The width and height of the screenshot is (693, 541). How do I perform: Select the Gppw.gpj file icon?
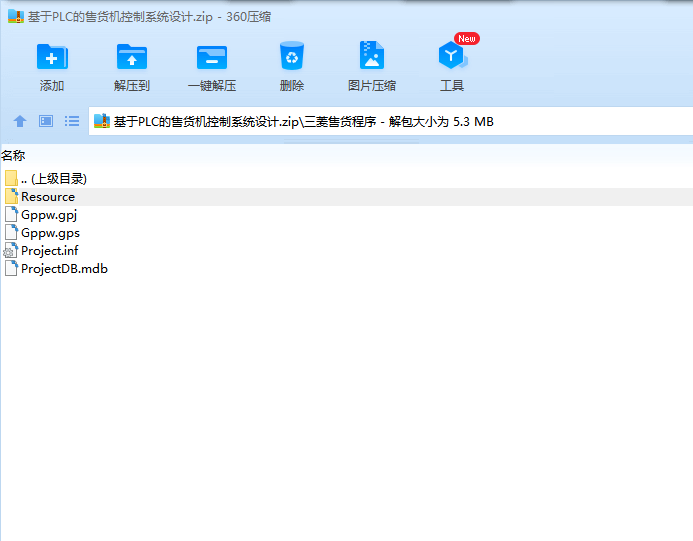click(x=11, y=214)
